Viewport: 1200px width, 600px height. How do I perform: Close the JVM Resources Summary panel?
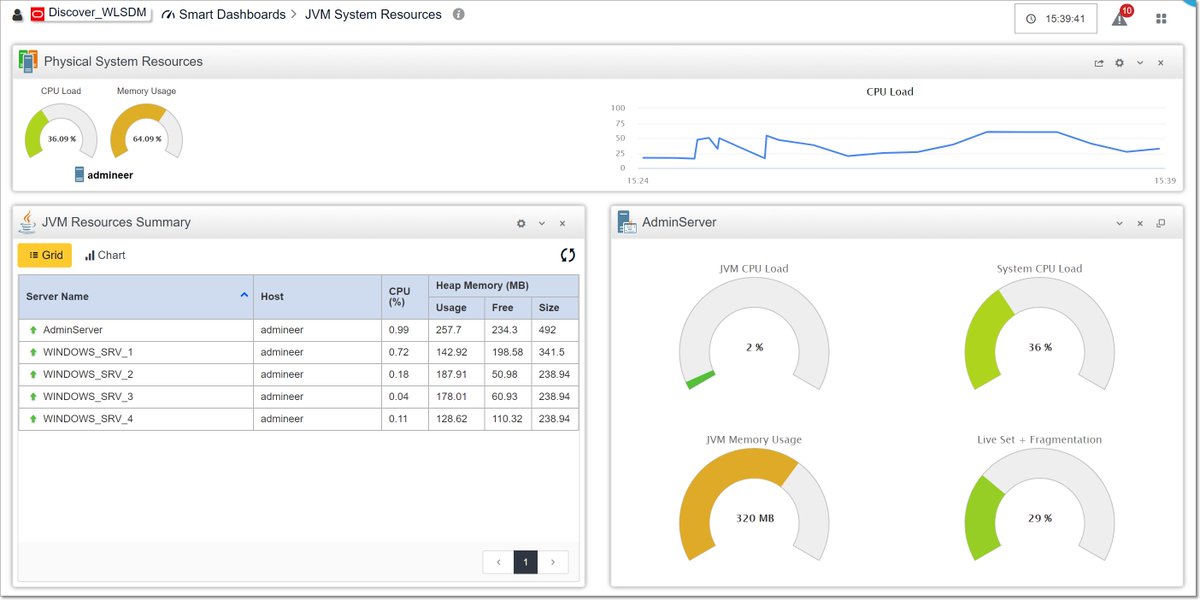click(x=562, y=223)
